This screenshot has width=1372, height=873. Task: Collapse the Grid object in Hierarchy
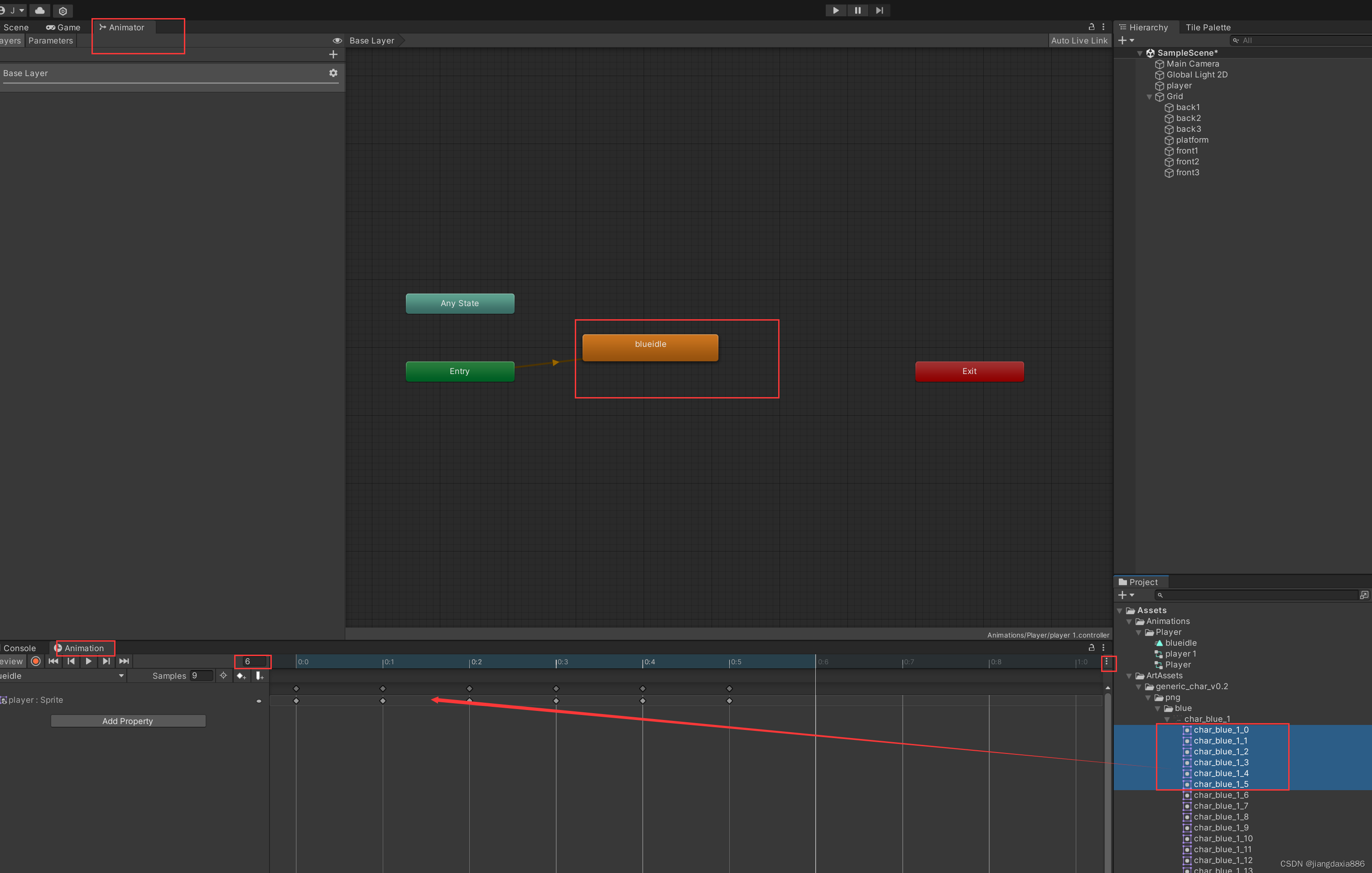point(1149,97)
